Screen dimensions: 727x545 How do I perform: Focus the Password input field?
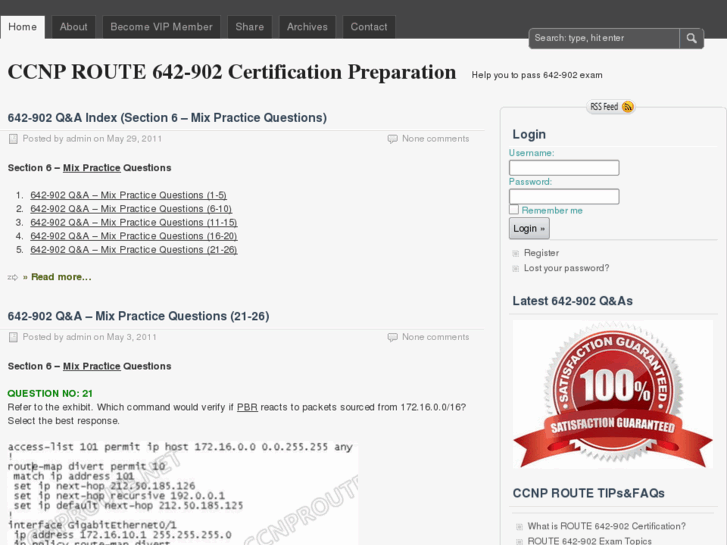pyautogui.click(x=564, y=197)
